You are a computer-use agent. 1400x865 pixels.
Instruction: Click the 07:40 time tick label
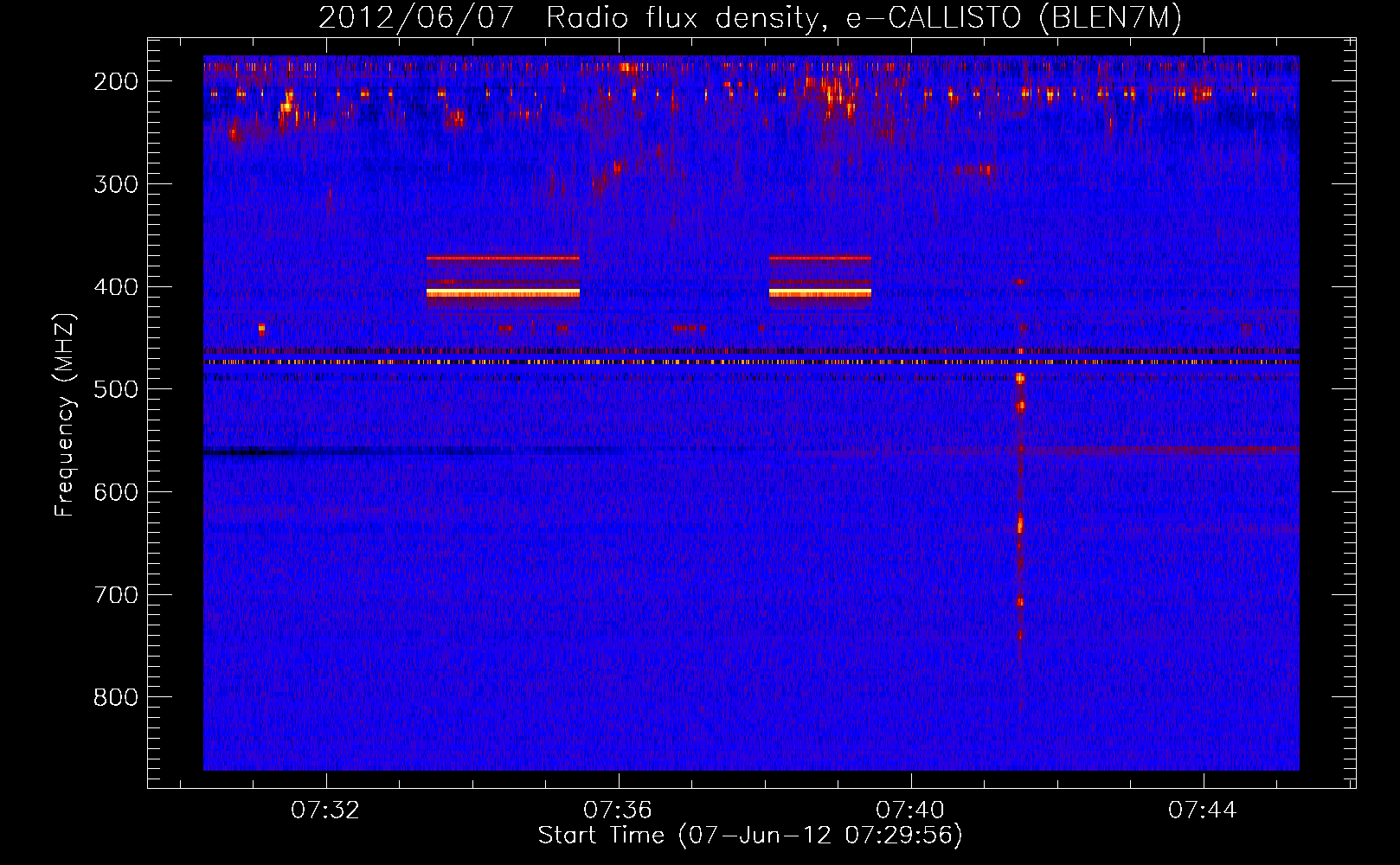(910, 811)
